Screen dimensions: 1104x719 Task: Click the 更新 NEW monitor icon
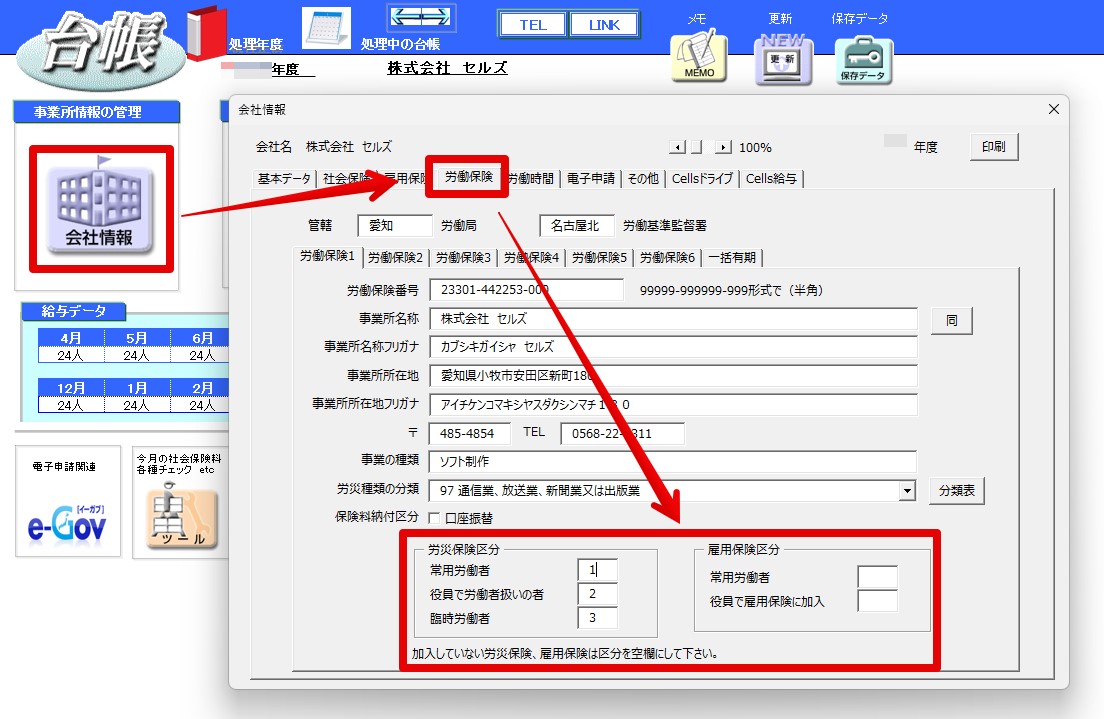[x=783, y=59]
